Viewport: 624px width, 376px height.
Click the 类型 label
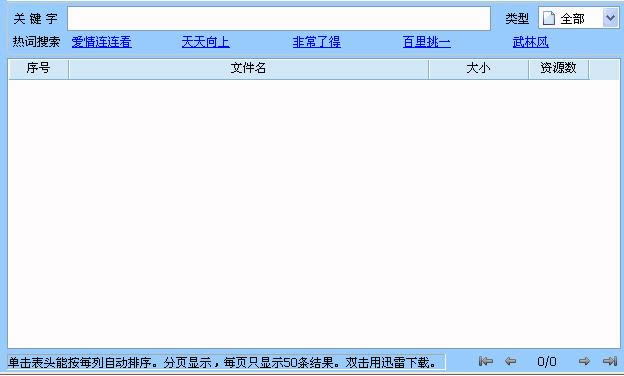(517, 18)
